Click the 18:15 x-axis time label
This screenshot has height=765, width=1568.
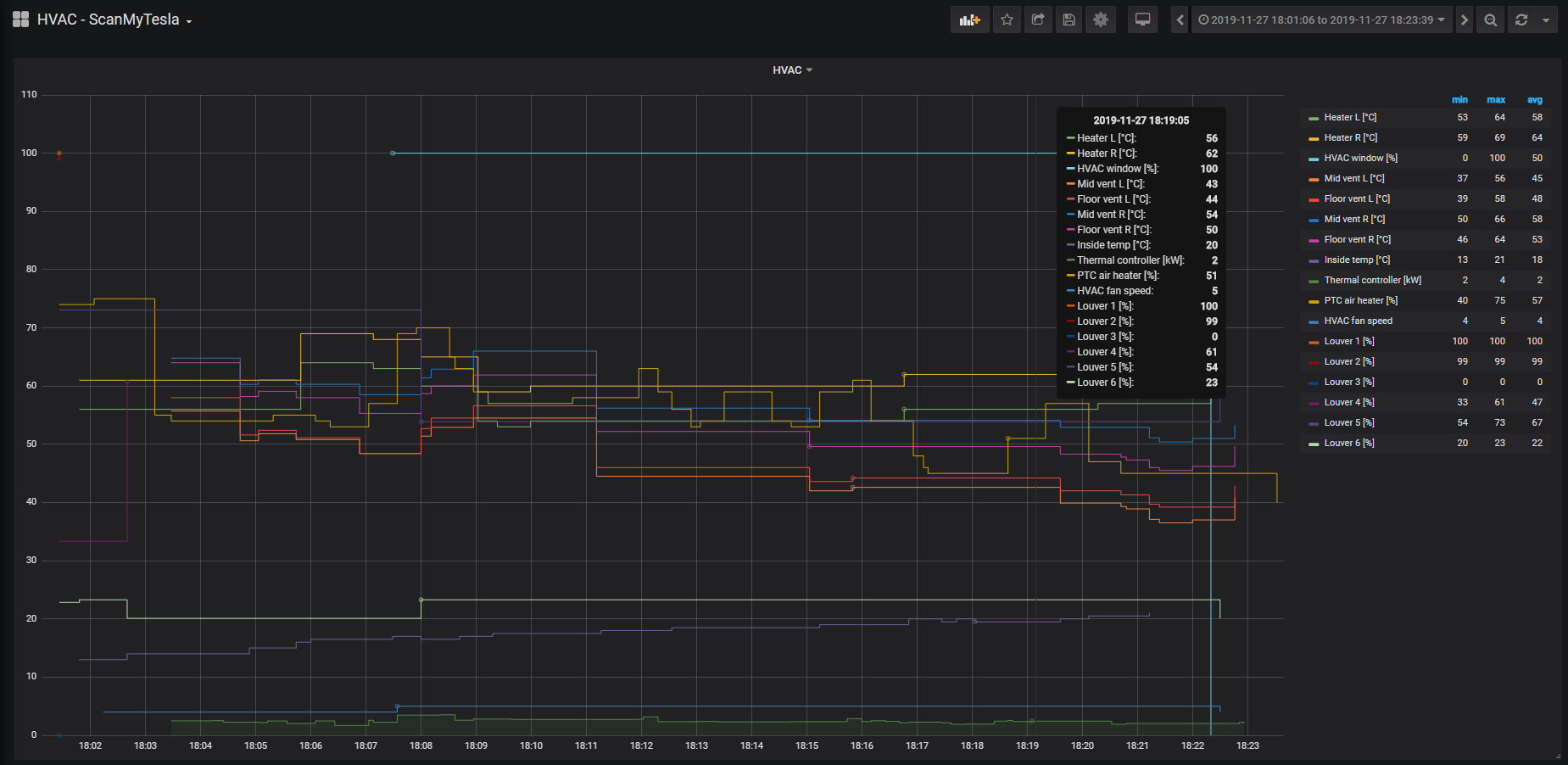click(x=806, y=745)
